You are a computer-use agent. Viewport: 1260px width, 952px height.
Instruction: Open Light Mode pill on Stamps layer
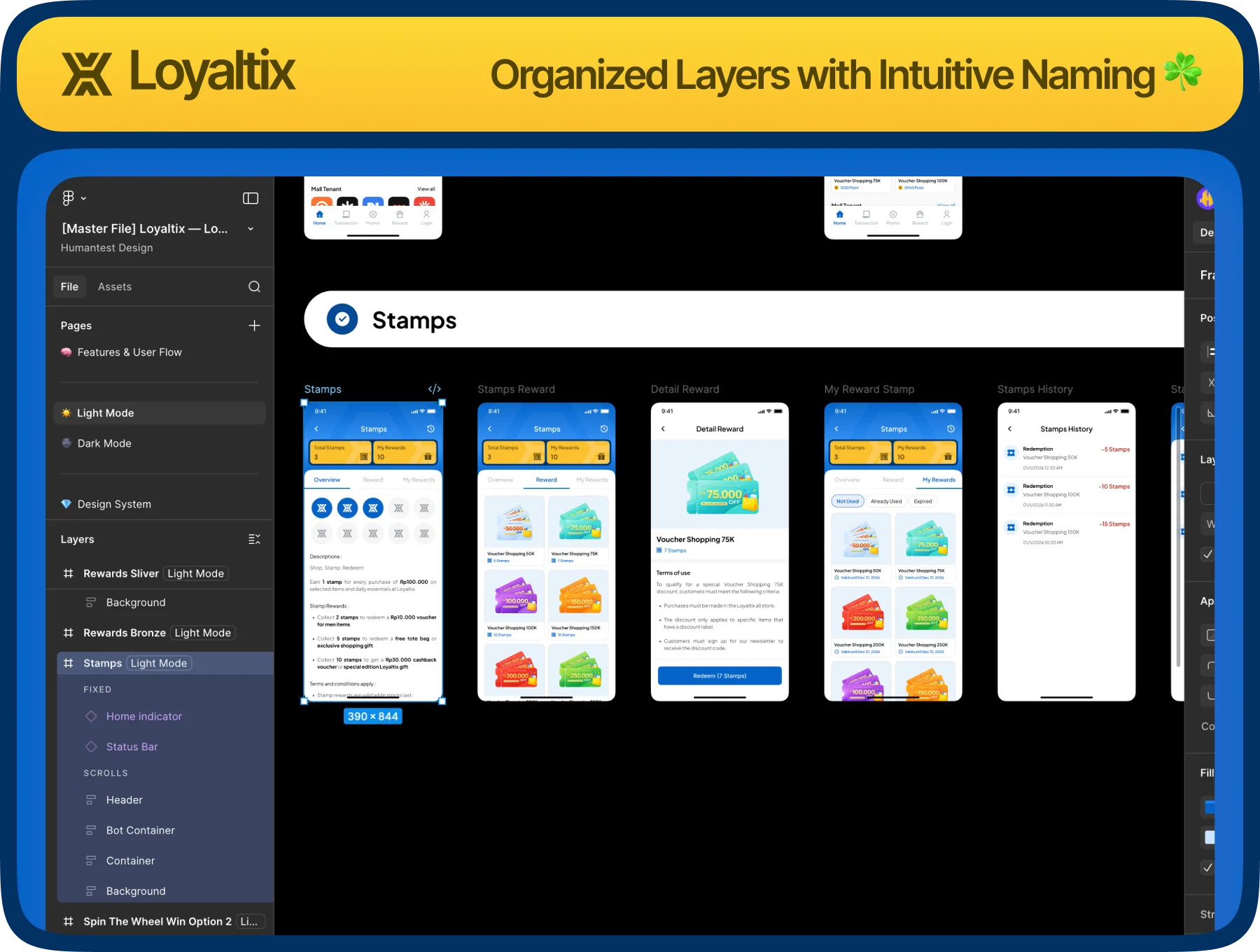[159, 663]
